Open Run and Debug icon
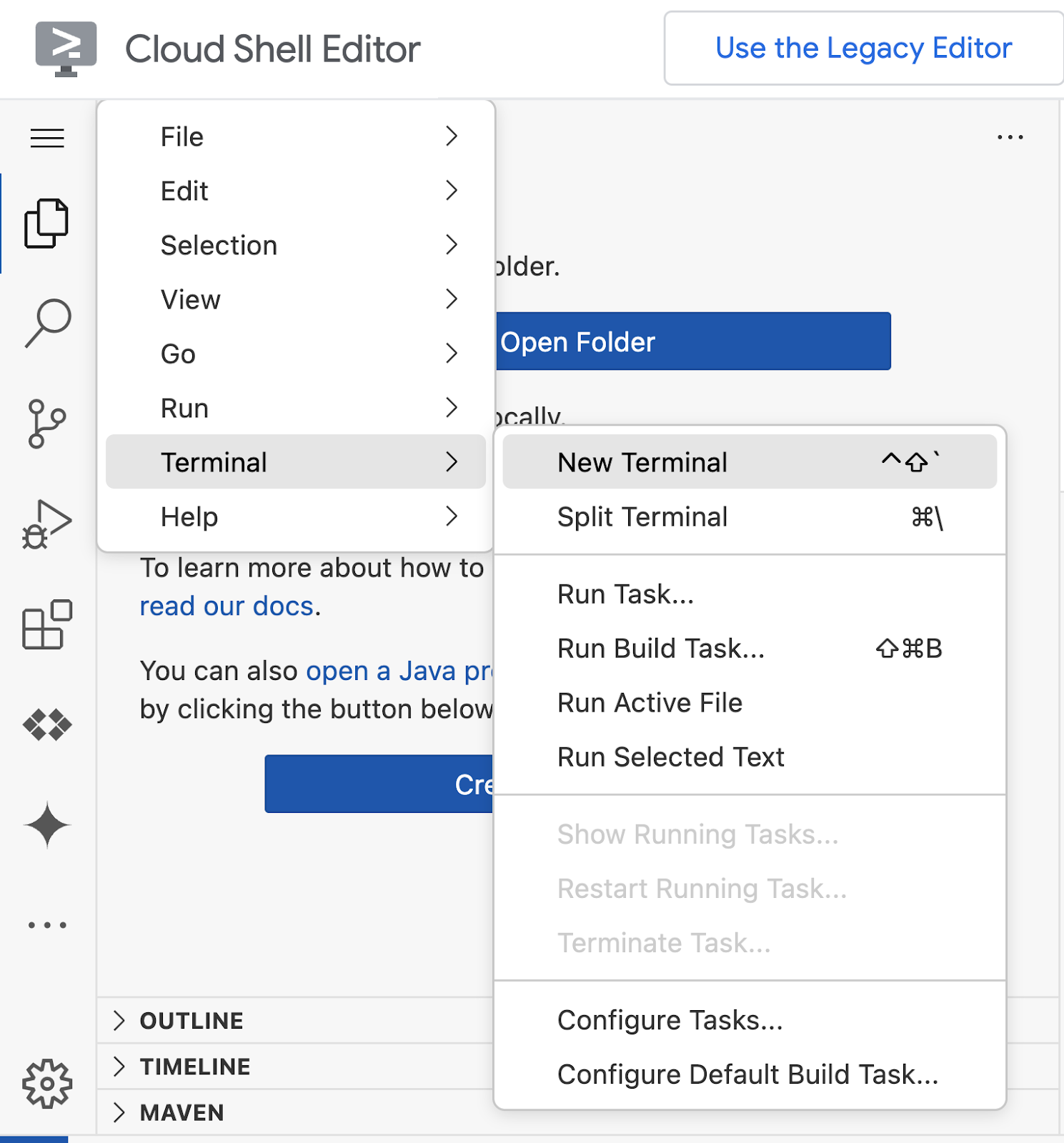The image size is (1064, 1143). click(47, 524)
